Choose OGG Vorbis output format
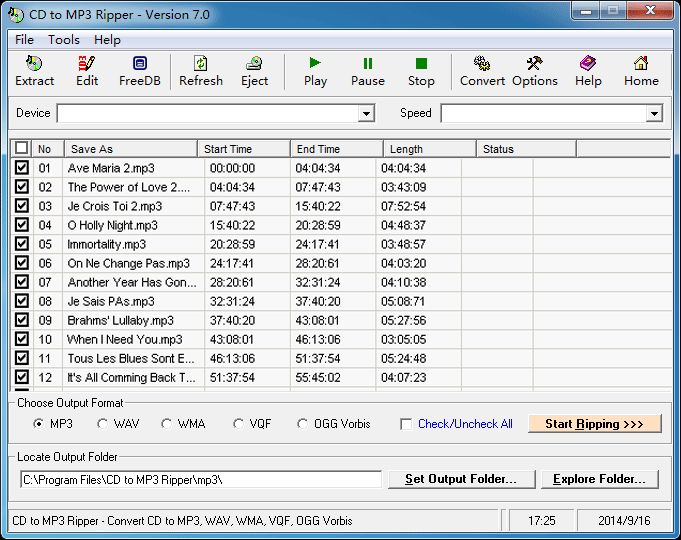The image size is (681, 540). coord(303,424)
